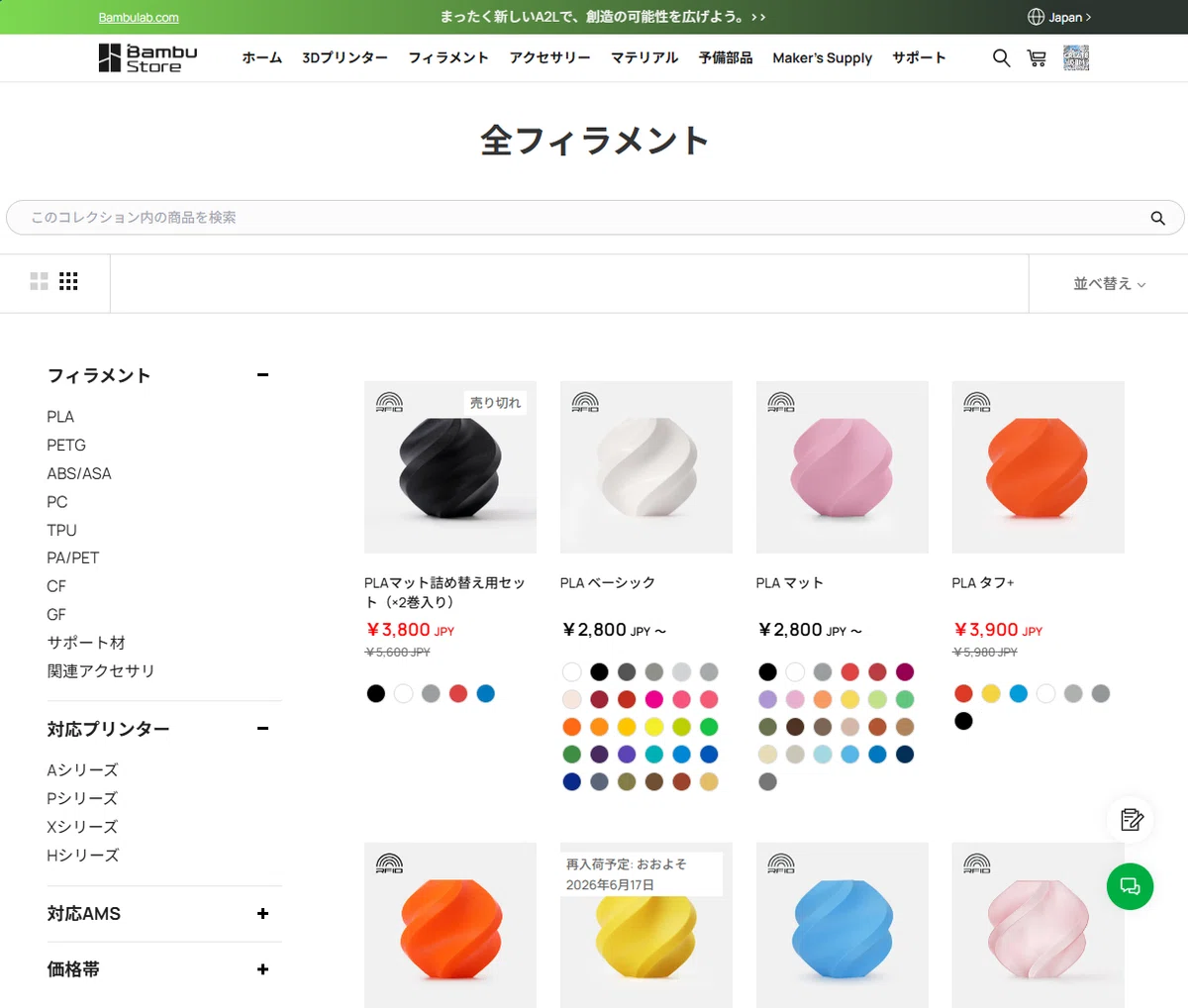Pick dark navy swatch under PLA マット
The width and height of the screenshot is (1188, 1008).
coord(905,755)
